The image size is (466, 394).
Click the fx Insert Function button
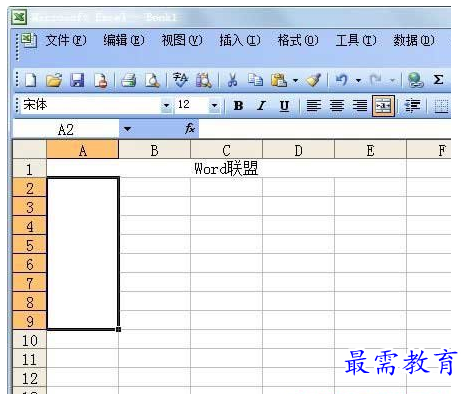pyautogui.click(x=190, y=128)
